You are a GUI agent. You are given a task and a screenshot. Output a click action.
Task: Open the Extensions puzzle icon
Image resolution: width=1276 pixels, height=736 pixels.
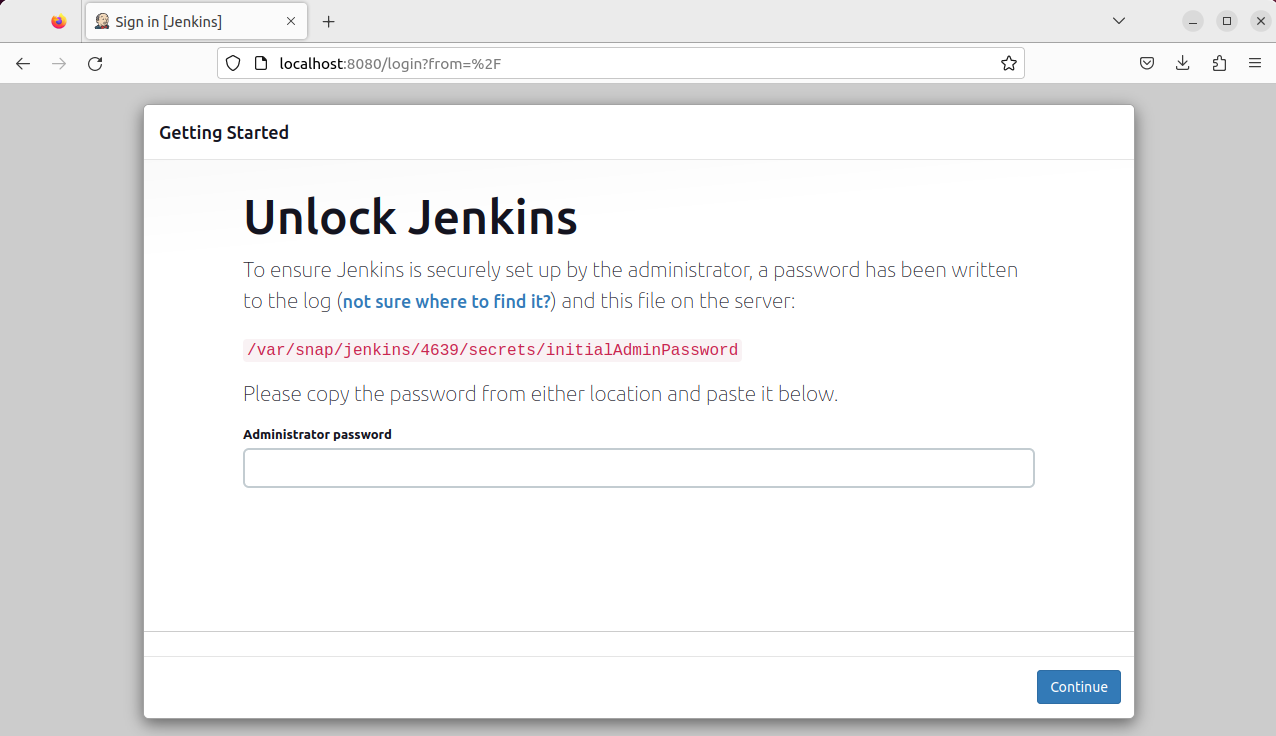pyautogui.click(x=1219, y=63)
